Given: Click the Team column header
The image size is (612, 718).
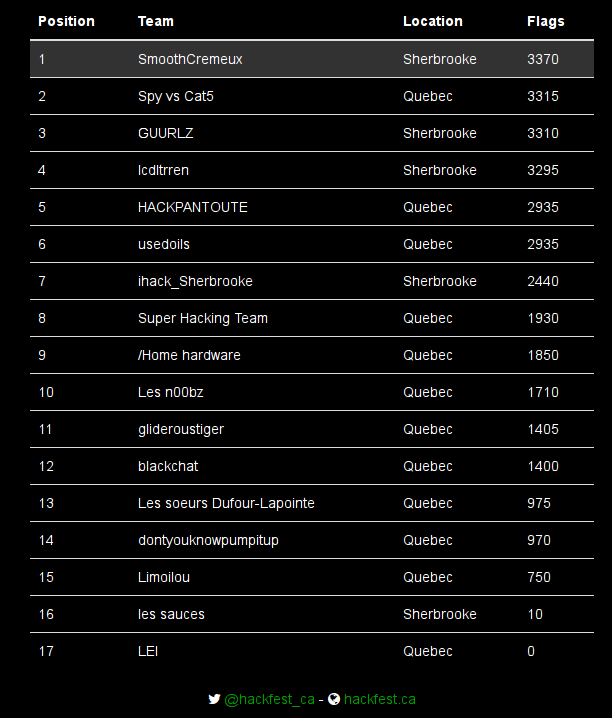Looking at the screenshot, I should (x=155, y=21).
